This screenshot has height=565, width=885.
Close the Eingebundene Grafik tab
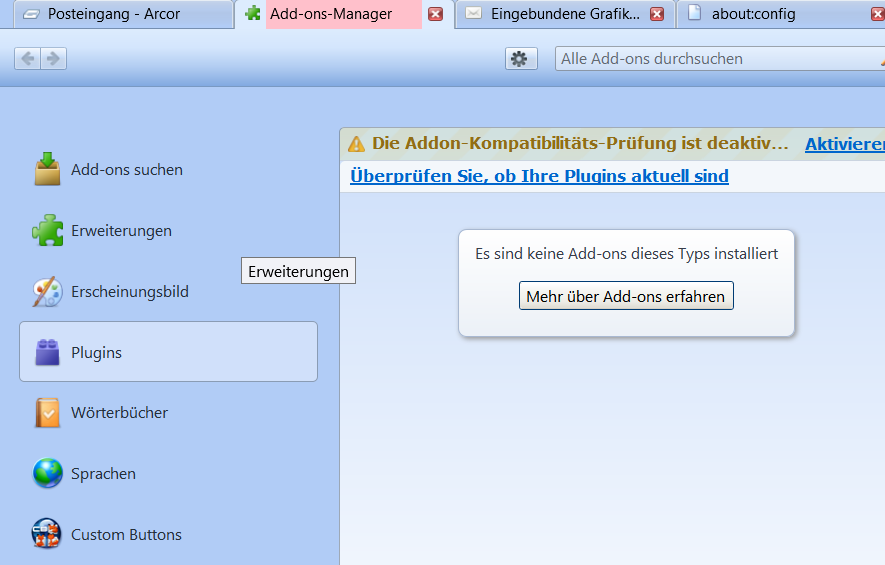[x=656, y=14]
